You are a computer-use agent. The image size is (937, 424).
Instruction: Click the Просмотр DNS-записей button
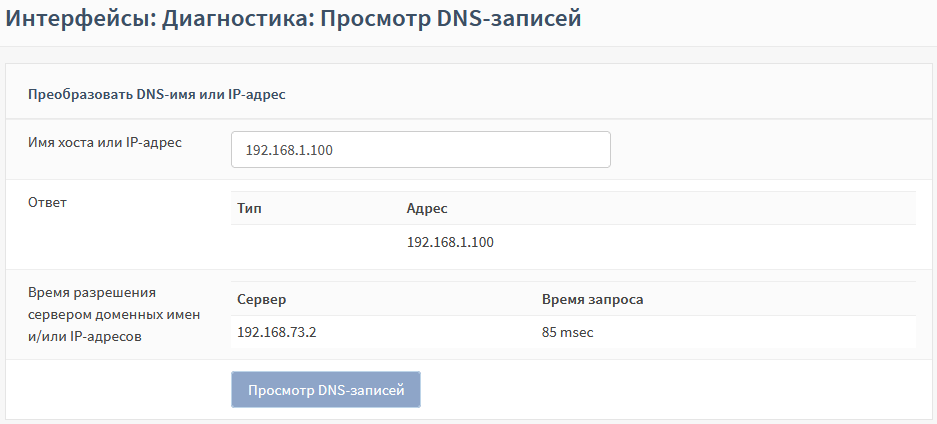pyautogui.click(x=326, y=390)
